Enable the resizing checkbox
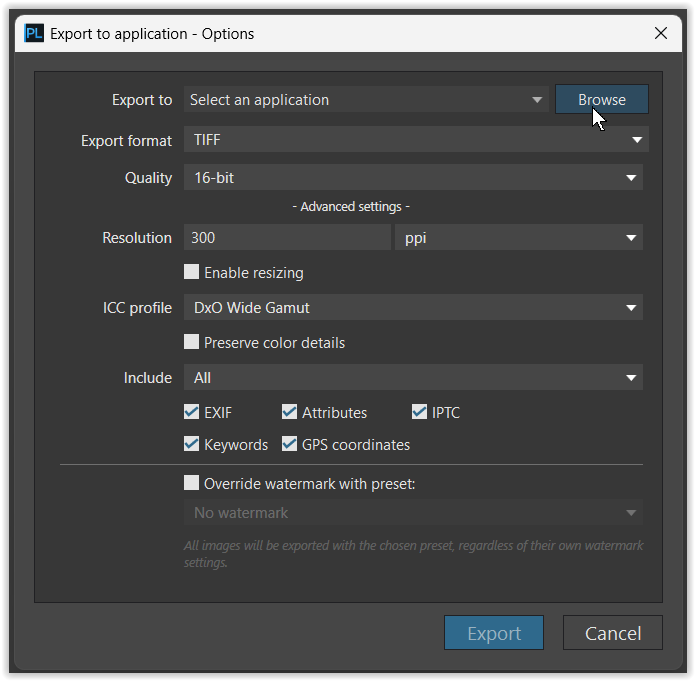 (192, 272)
